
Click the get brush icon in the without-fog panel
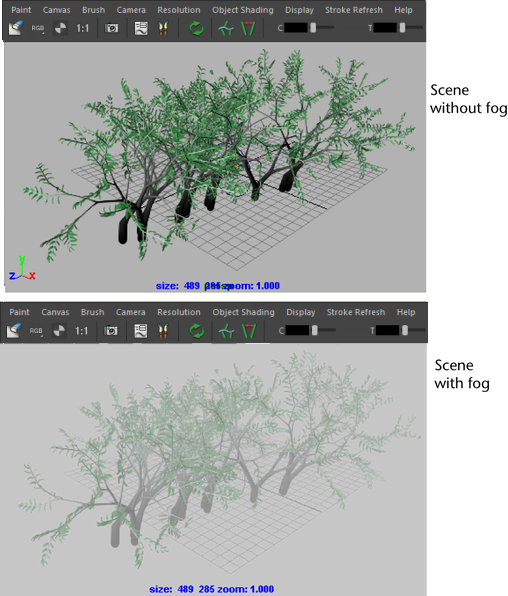(163, 28)
